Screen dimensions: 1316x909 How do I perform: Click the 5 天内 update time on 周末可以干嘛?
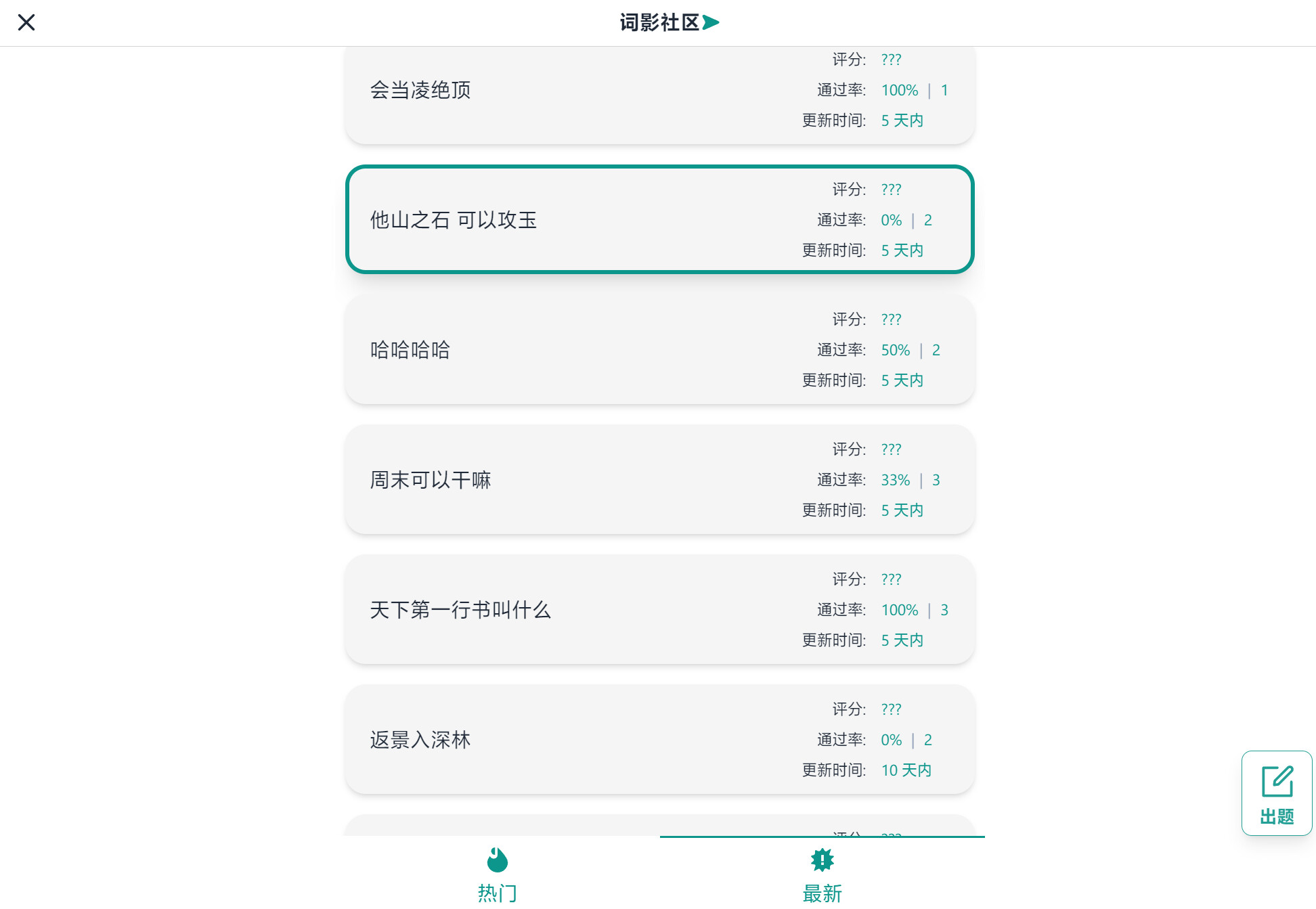[x=902, y=510]
